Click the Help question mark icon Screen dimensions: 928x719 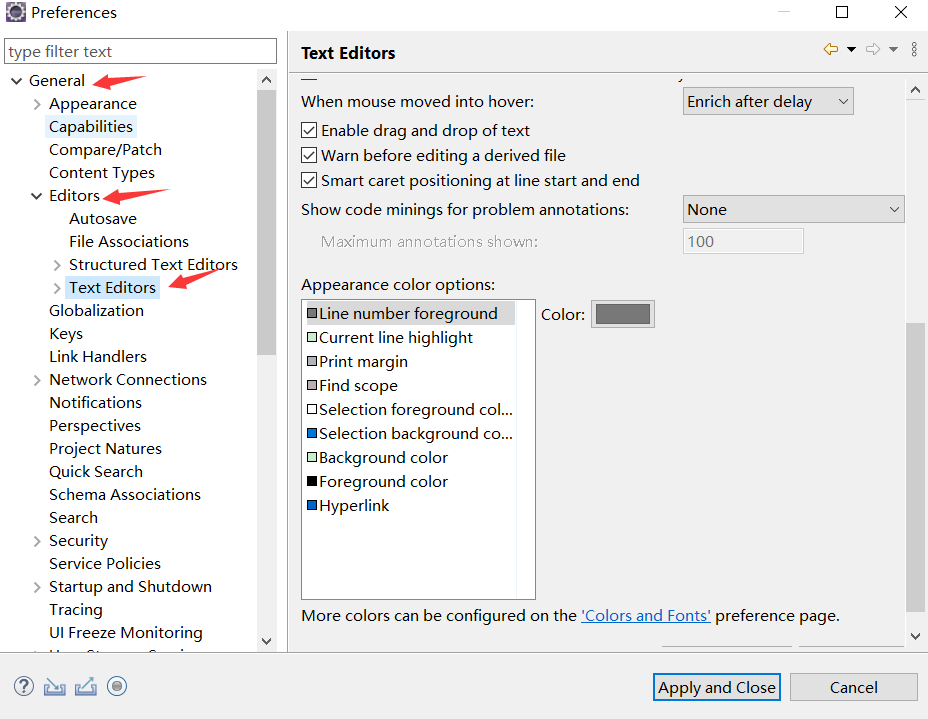pyautogui.click(x=24, y=686)
